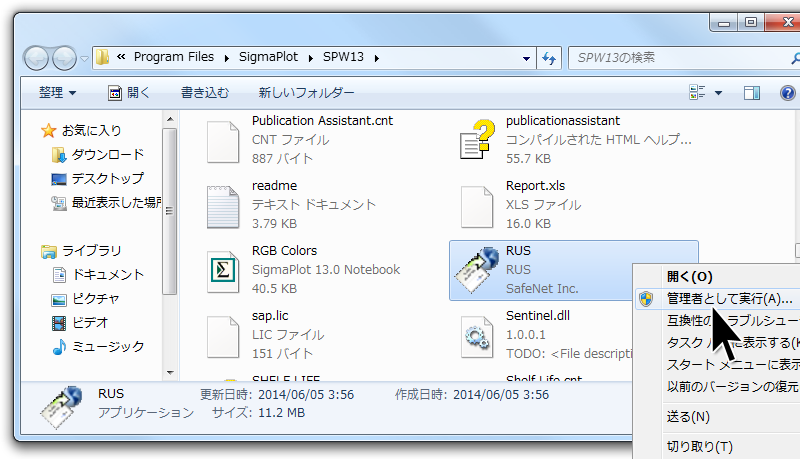
Task: Click the change view icon
Action: click(697, 92)
